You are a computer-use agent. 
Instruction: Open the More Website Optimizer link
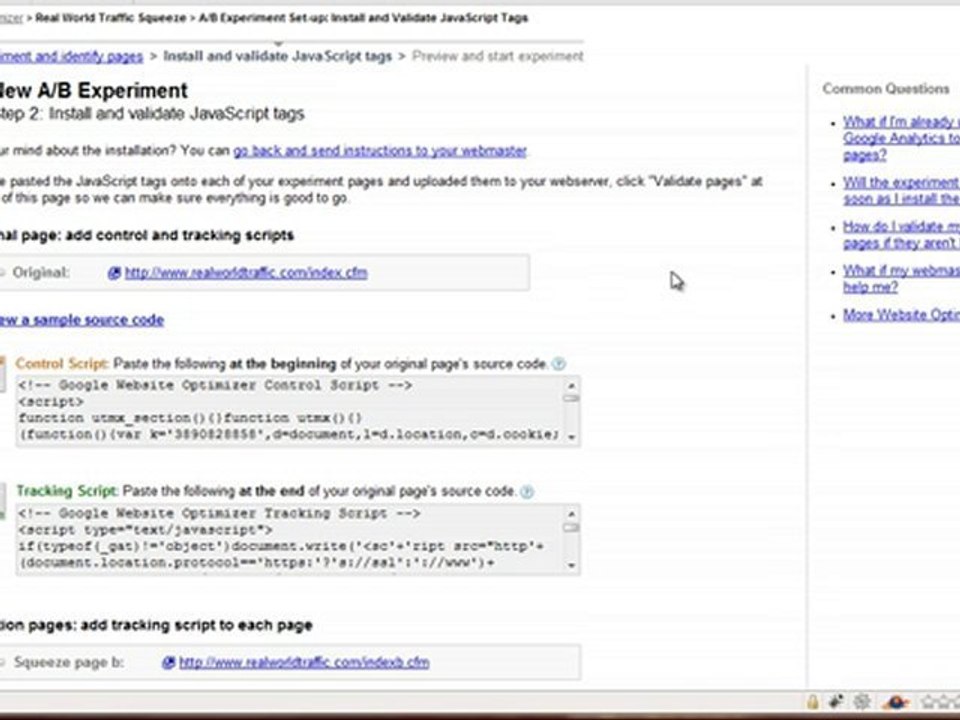tap(901, 315)
